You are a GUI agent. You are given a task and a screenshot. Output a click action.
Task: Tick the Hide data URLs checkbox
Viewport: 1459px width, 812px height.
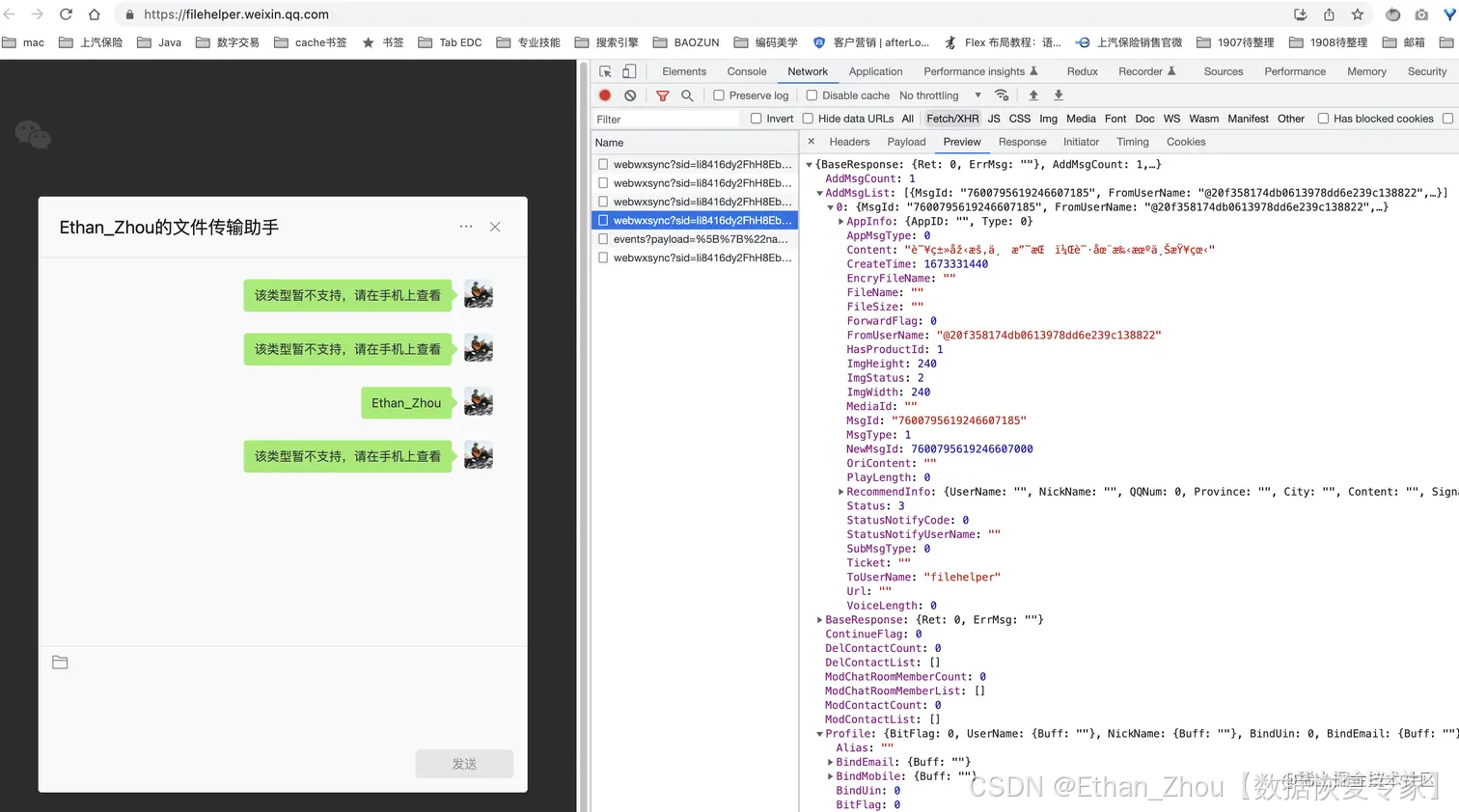click(x=808, y=119)
